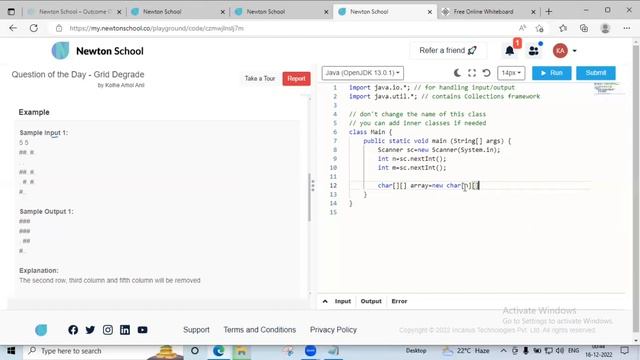Open Instagram page from footer
The image size is (640, 360).
tap(108, 330)
